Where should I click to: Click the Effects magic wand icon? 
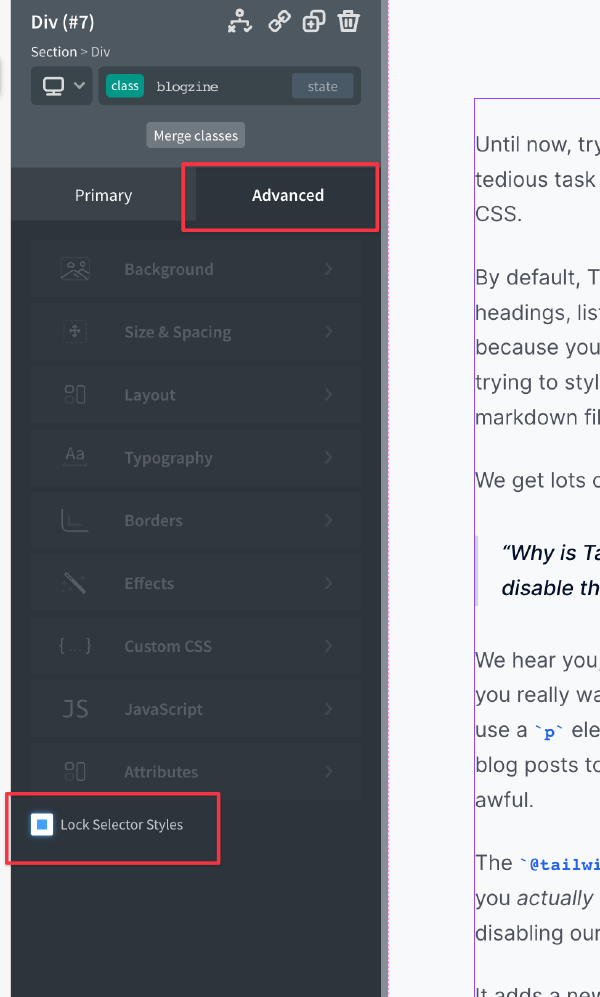point(75,583)
